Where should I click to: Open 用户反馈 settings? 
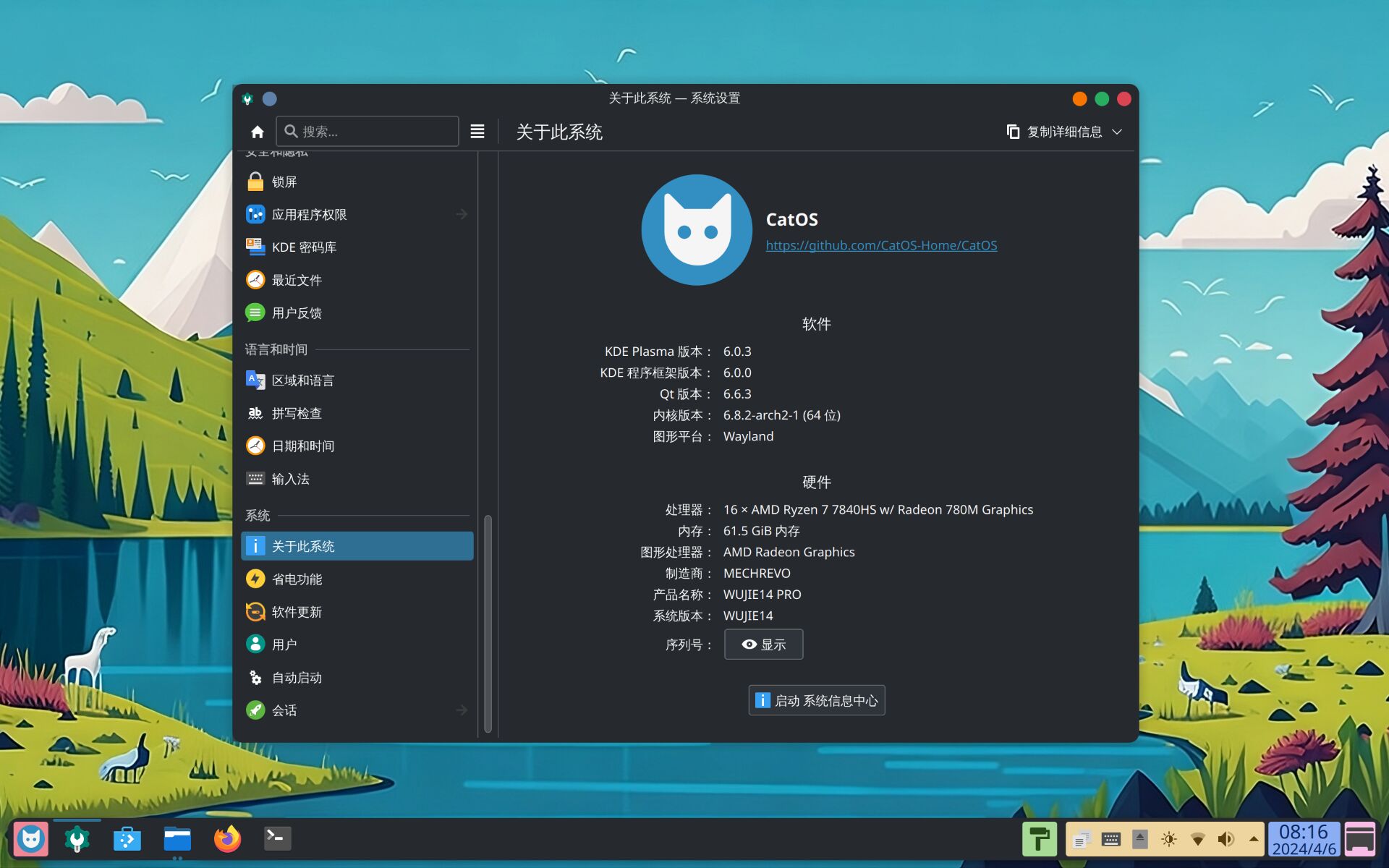tap(357, 312)
